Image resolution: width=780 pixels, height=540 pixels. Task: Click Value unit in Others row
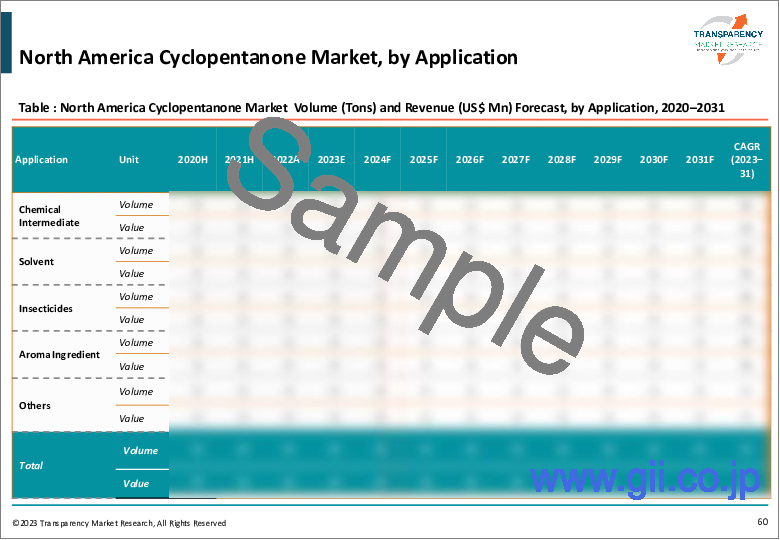(x=131, y=418)
